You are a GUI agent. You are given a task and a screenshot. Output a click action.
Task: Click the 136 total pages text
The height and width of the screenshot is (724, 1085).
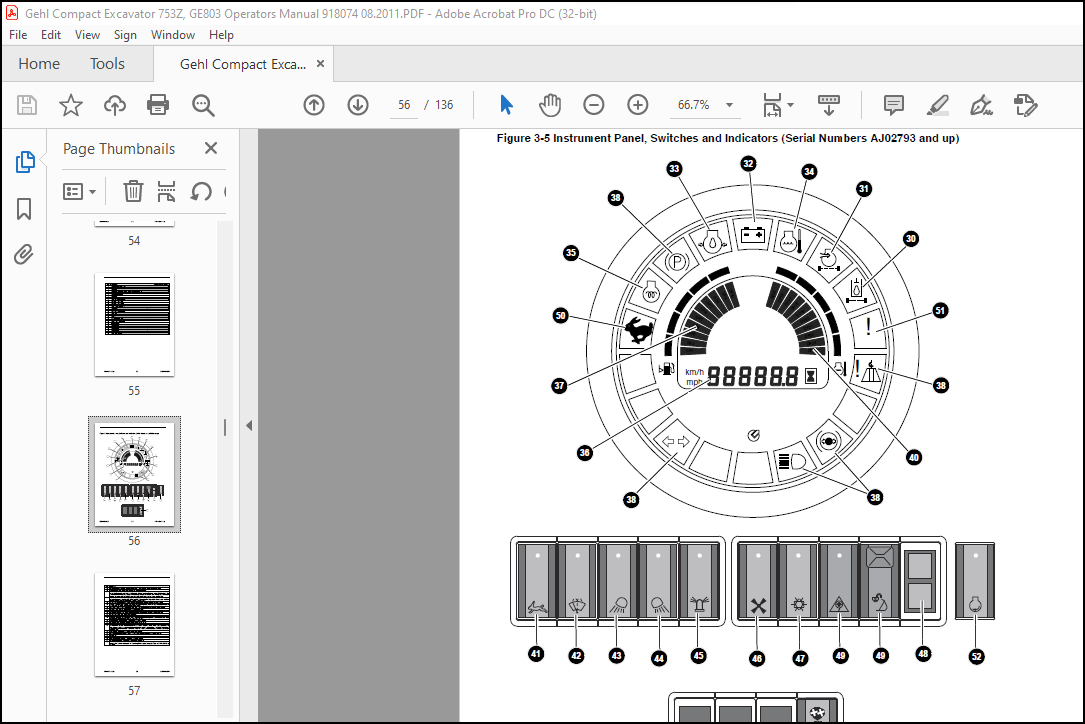(444, 105)
